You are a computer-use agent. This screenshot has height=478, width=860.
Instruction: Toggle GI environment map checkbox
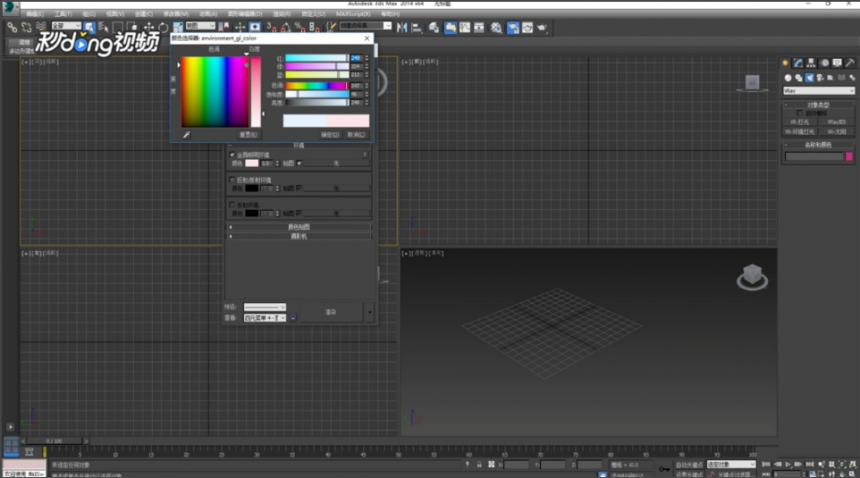point(299,163)
